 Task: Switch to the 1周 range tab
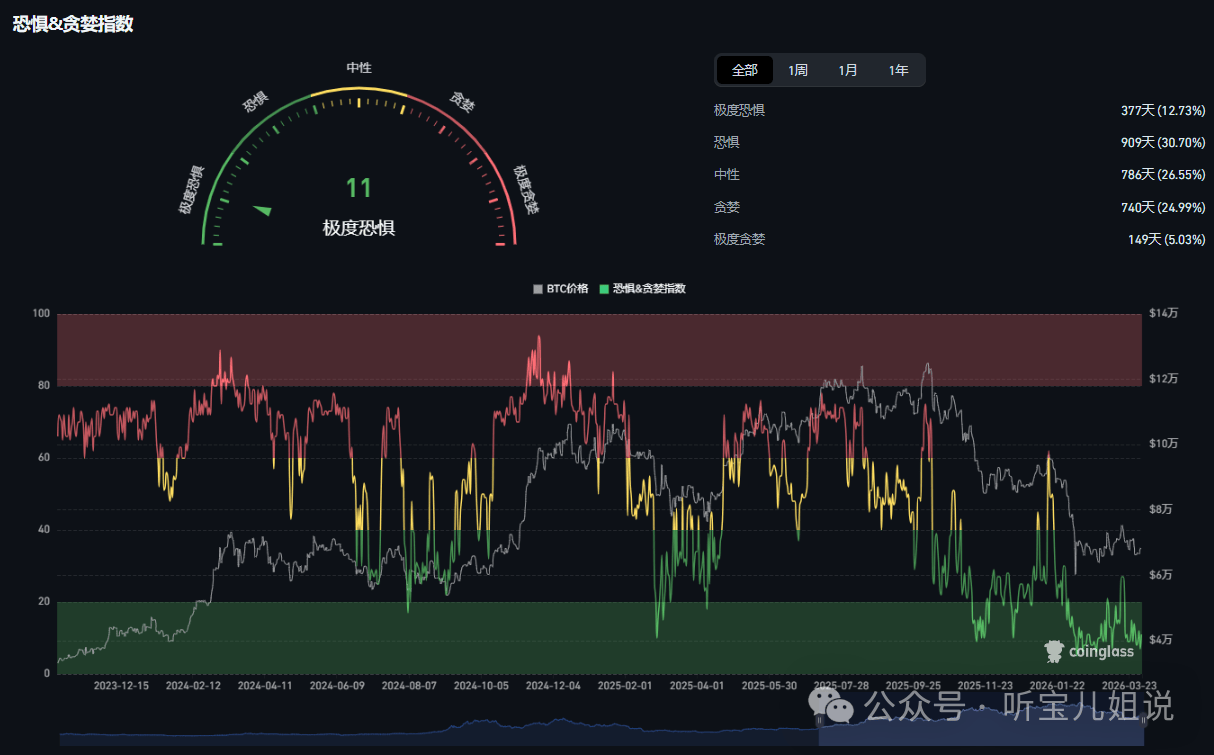click(x=797, y=70)
